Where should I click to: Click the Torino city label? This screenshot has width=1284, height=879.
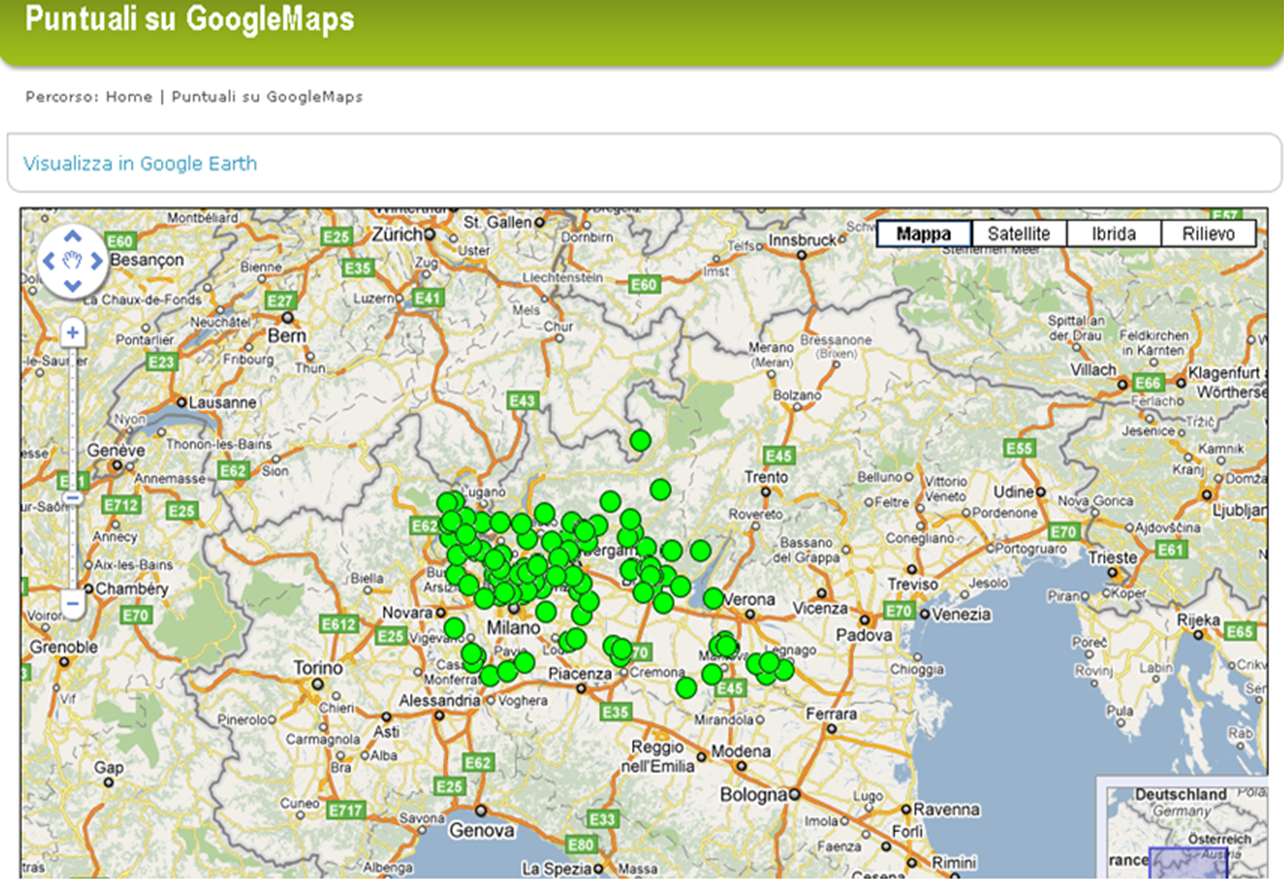tap(318, 667)
